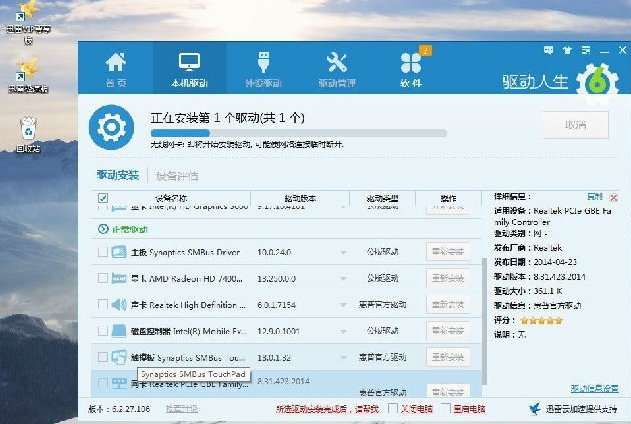Check the AMD Radeon HD graphics checkbox
Viewport: 631px width, 424px height.
pos(103,278)
